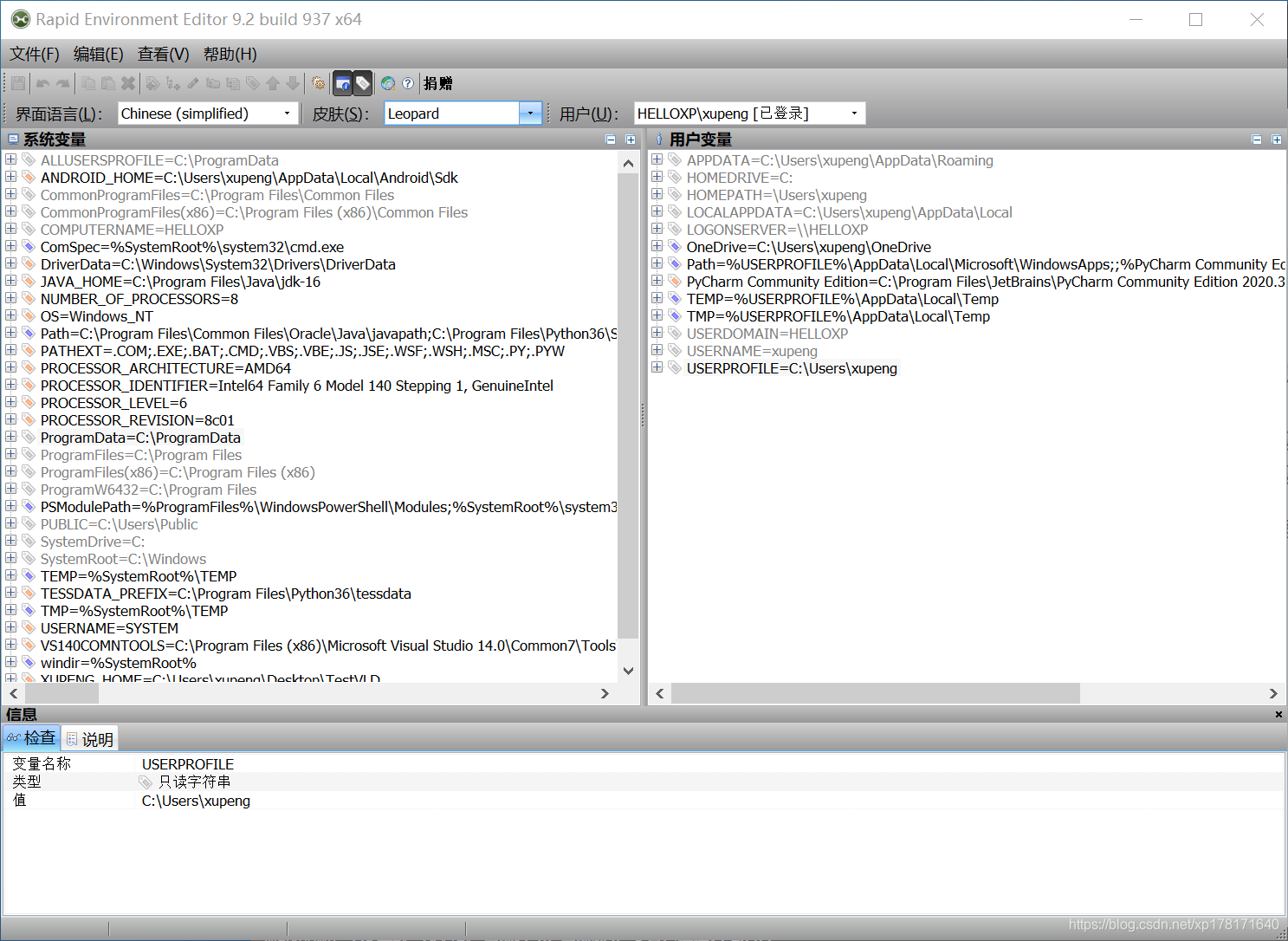Open Help with the question mark icon
1288x941 pixels.
(x=408, y=83)
